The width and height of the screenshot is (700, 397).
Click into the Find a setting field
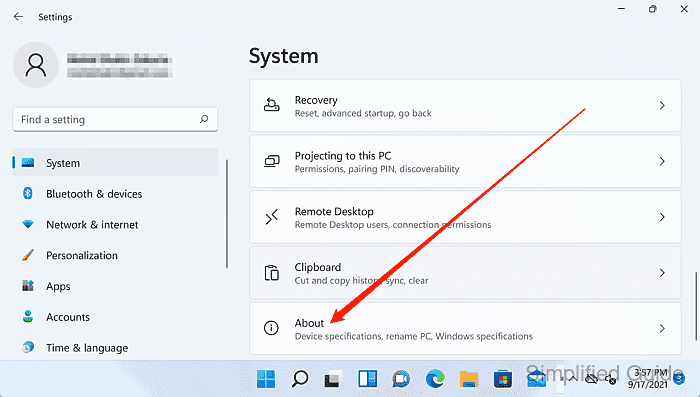[x=115, y=119]
